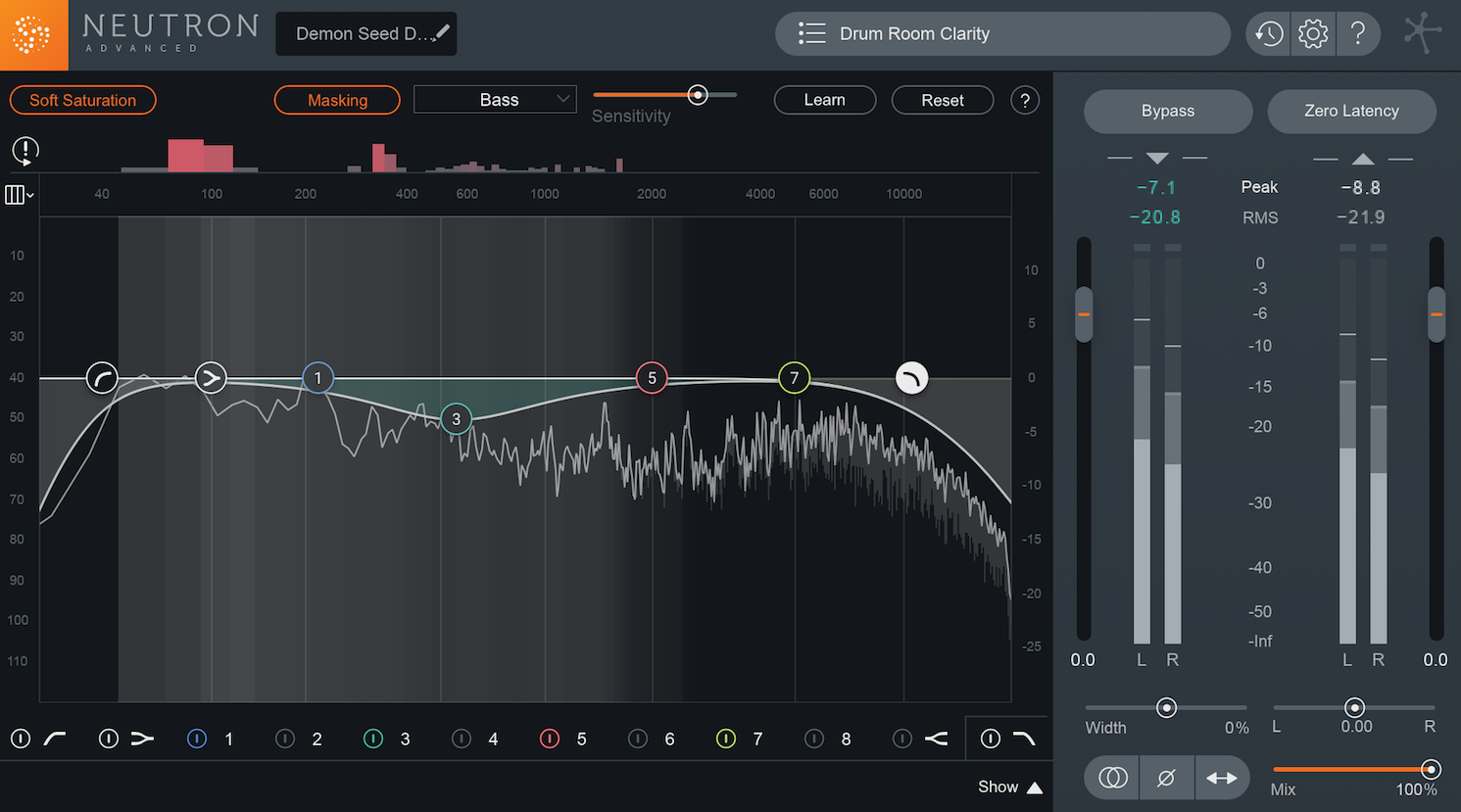The height and width of the screenshot is (812, 1461).
Task: Invert phase with the ø icon
Action: pos(1166,778)
